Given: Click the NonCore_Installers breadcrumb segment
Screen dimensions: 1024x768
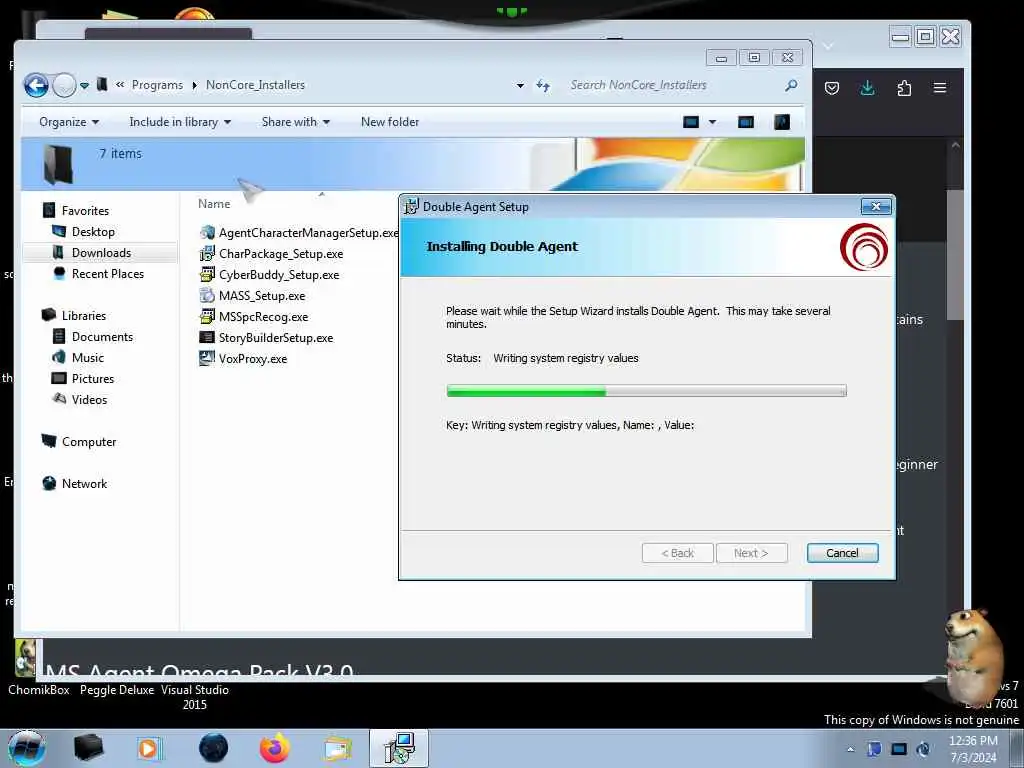Looking at the screenshot, I should point(255,85).
